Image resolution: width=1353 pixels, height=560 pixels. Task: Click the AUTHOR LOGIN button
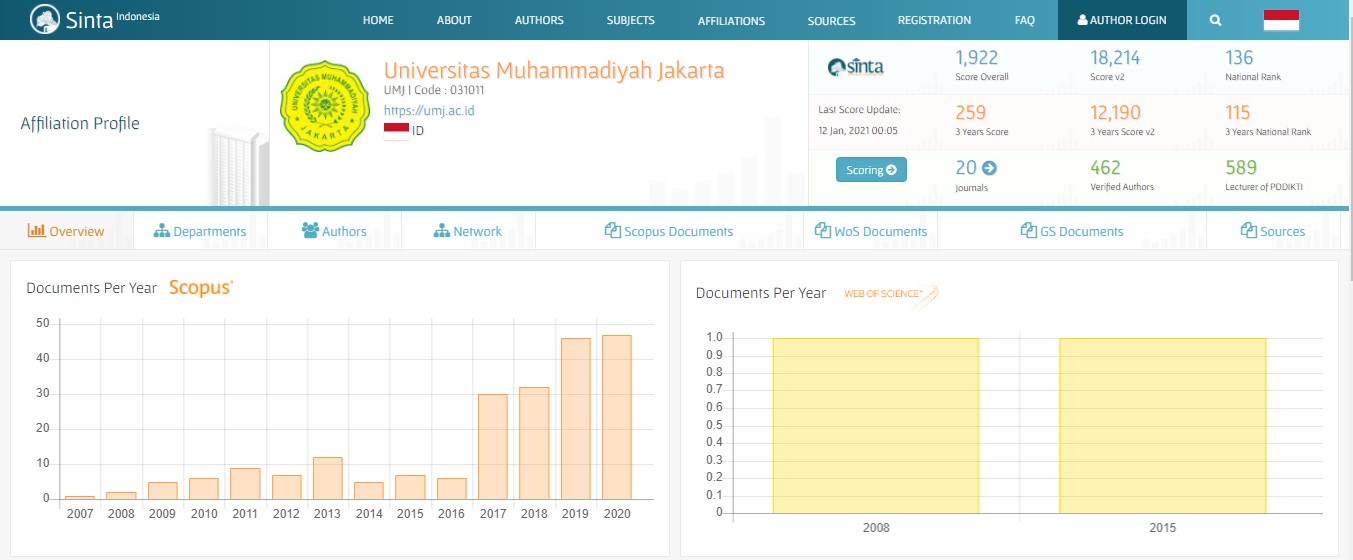(x=1121, y=20)
